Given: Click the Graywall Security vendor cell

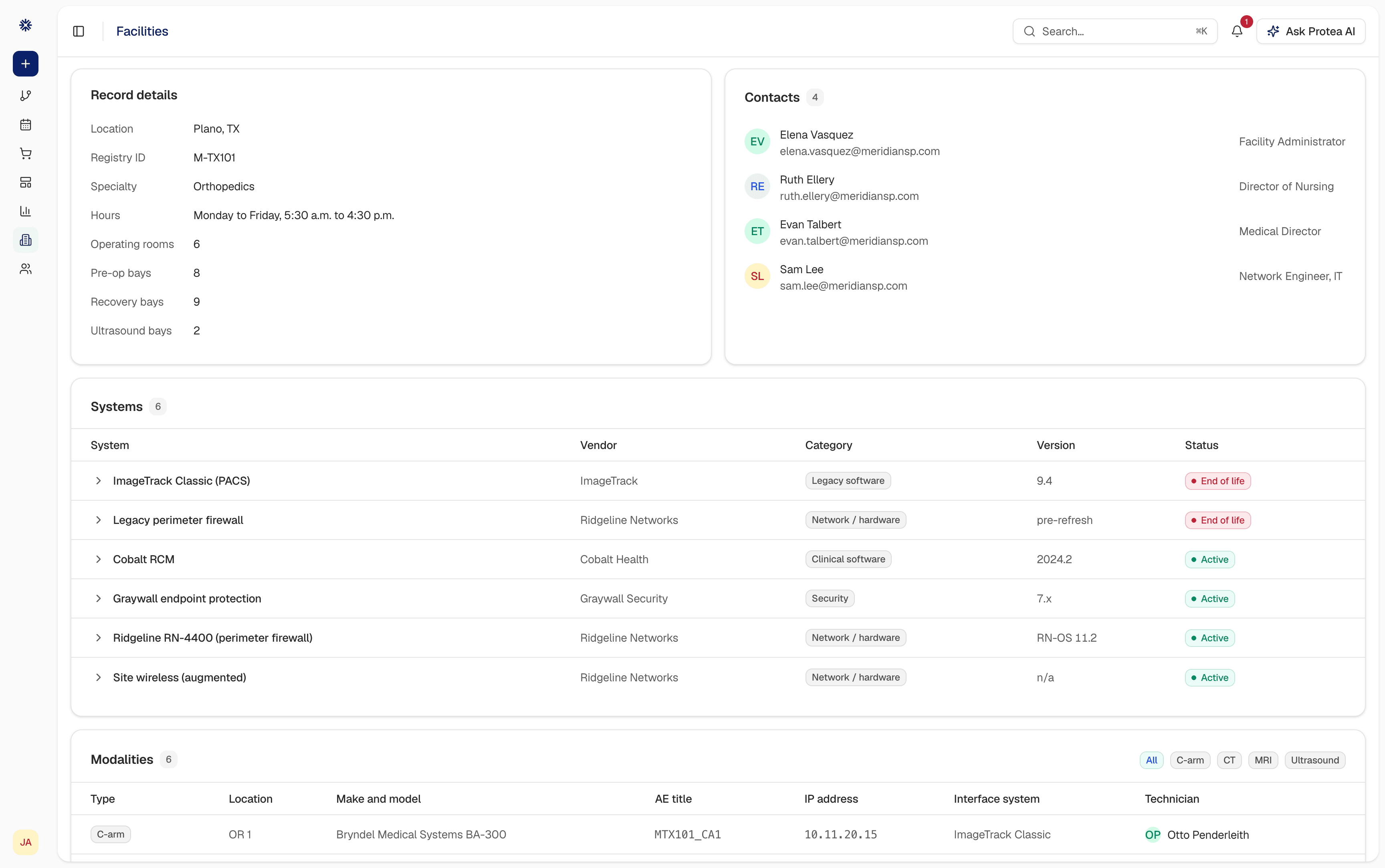Looking at the screenshot, I should (x=624, y=598).
